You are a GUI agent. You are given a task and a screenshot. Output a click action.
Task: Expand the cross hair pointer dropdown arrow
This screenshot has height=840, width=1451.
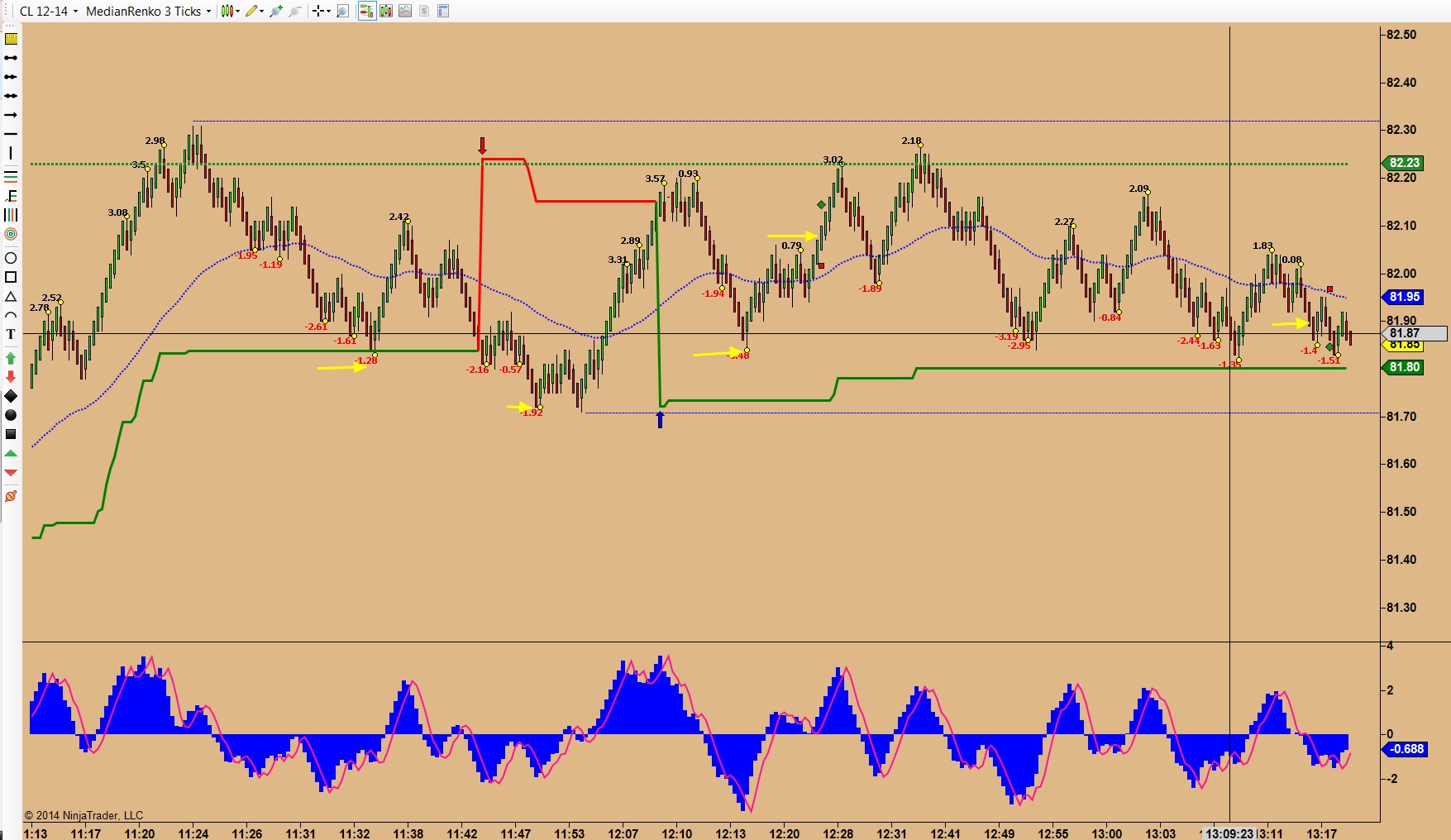[328, 11]
